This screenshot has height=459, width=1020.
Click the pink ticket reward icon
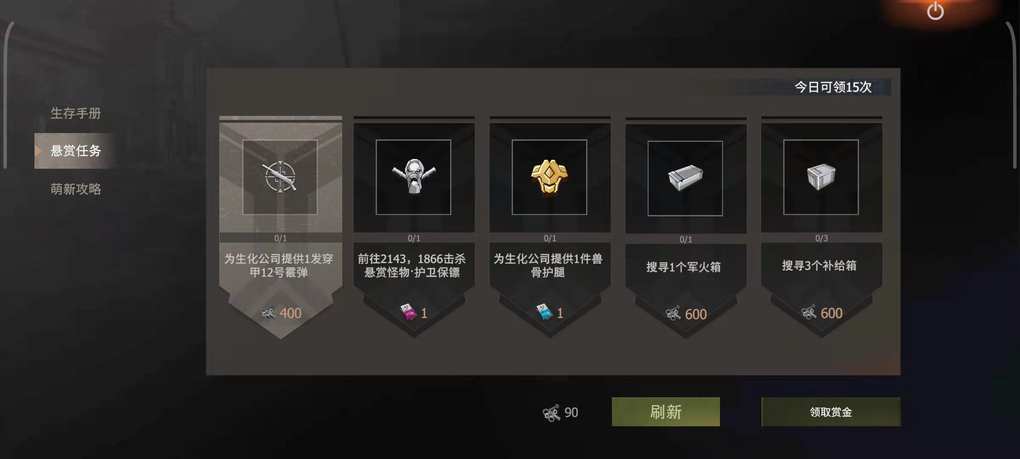point(407,313)
